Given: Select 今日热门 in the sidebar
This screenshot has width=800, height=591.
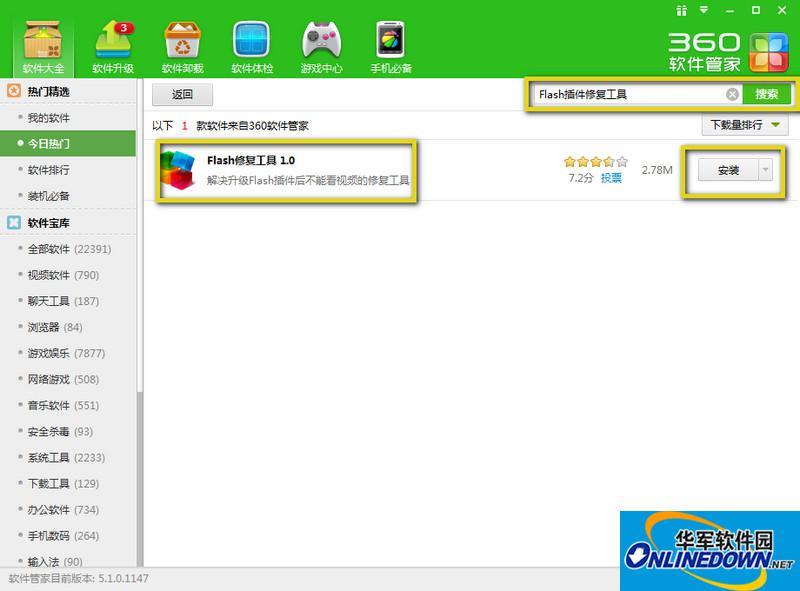Looking at the screenshot, I should point(49,144).
